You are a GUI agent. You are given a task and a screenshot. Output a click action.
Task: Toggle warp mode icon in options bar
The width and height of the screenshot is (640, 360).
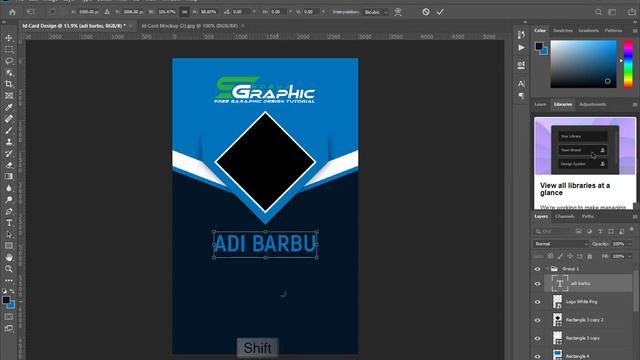pos(398,12)
